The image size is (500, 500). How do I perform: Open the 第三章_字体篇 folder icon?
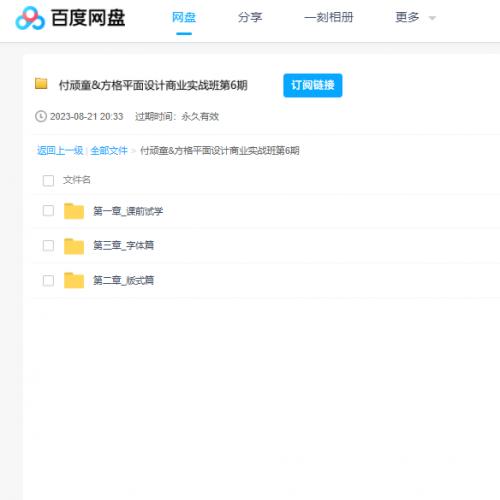click(74, 246)
